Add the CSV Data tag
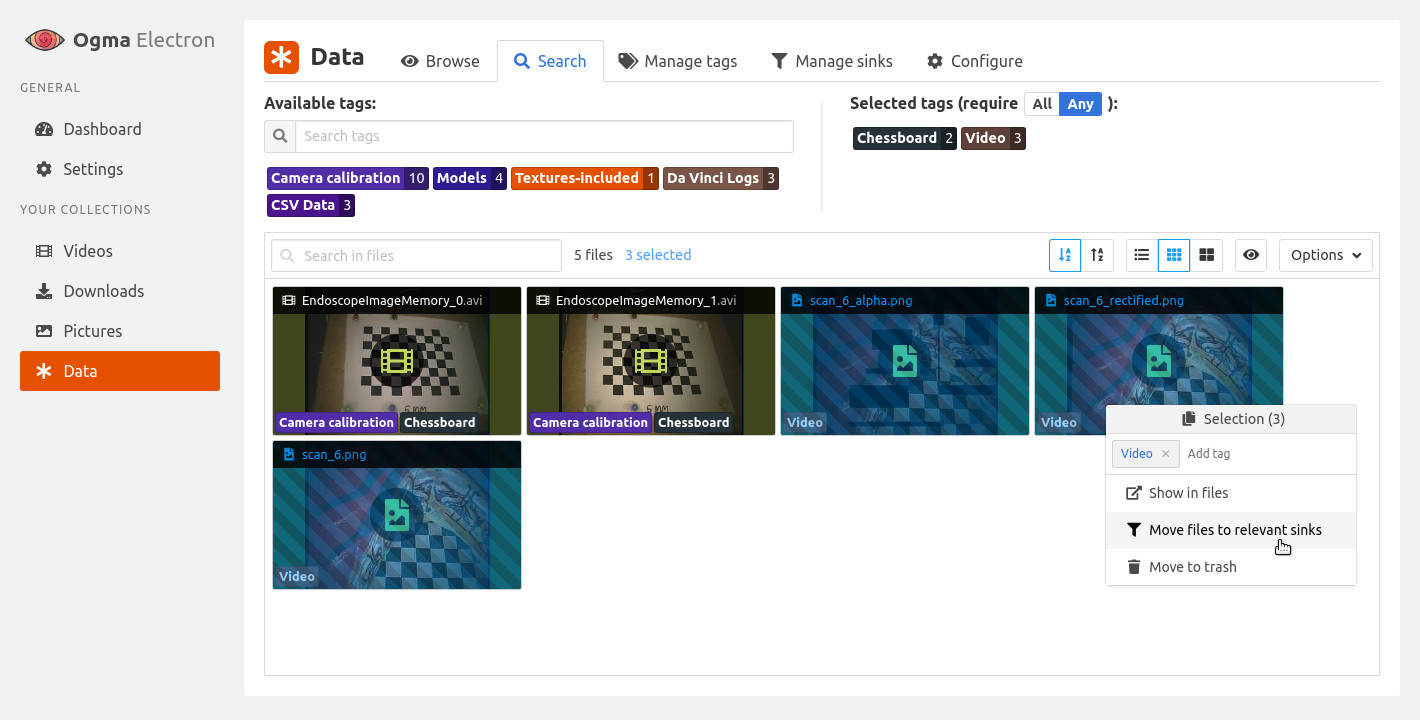 311,205
